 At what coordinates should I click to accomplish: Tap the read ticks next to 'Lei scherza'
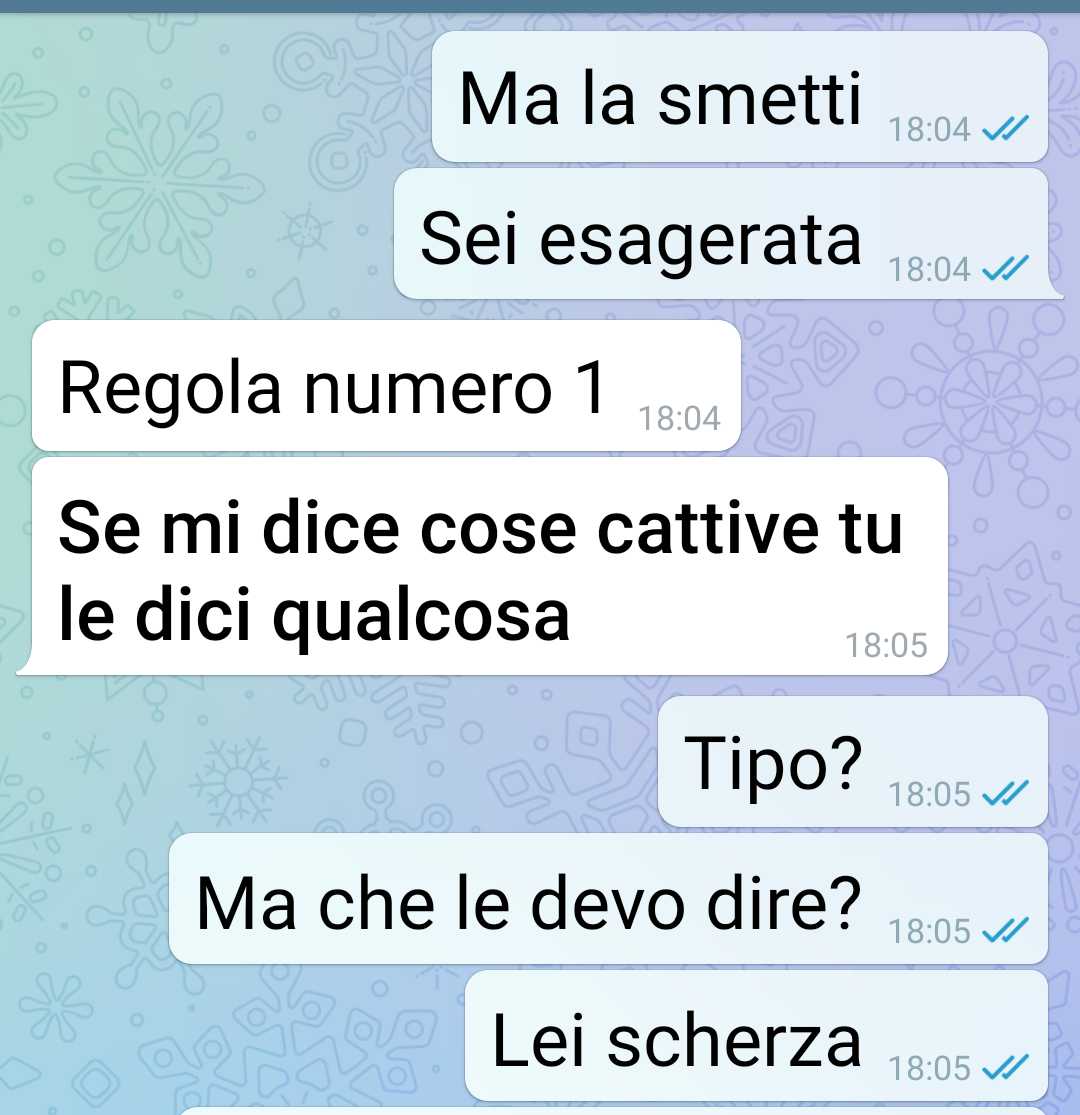click(x=1005, y=1067)
